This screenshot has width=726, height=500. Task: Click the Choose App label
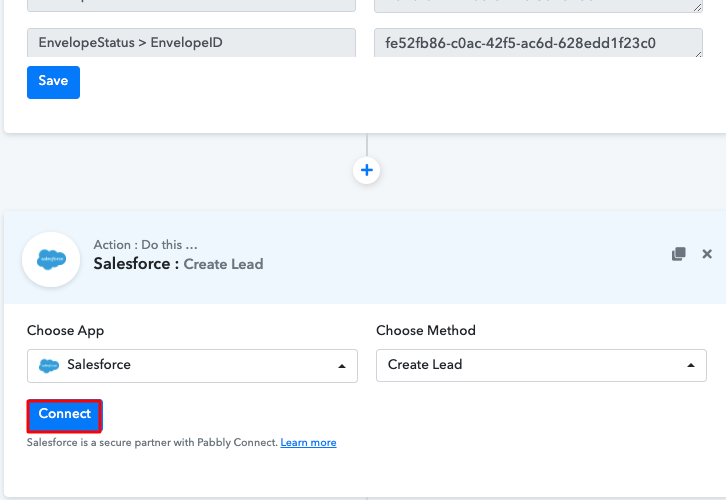[65, 331]
